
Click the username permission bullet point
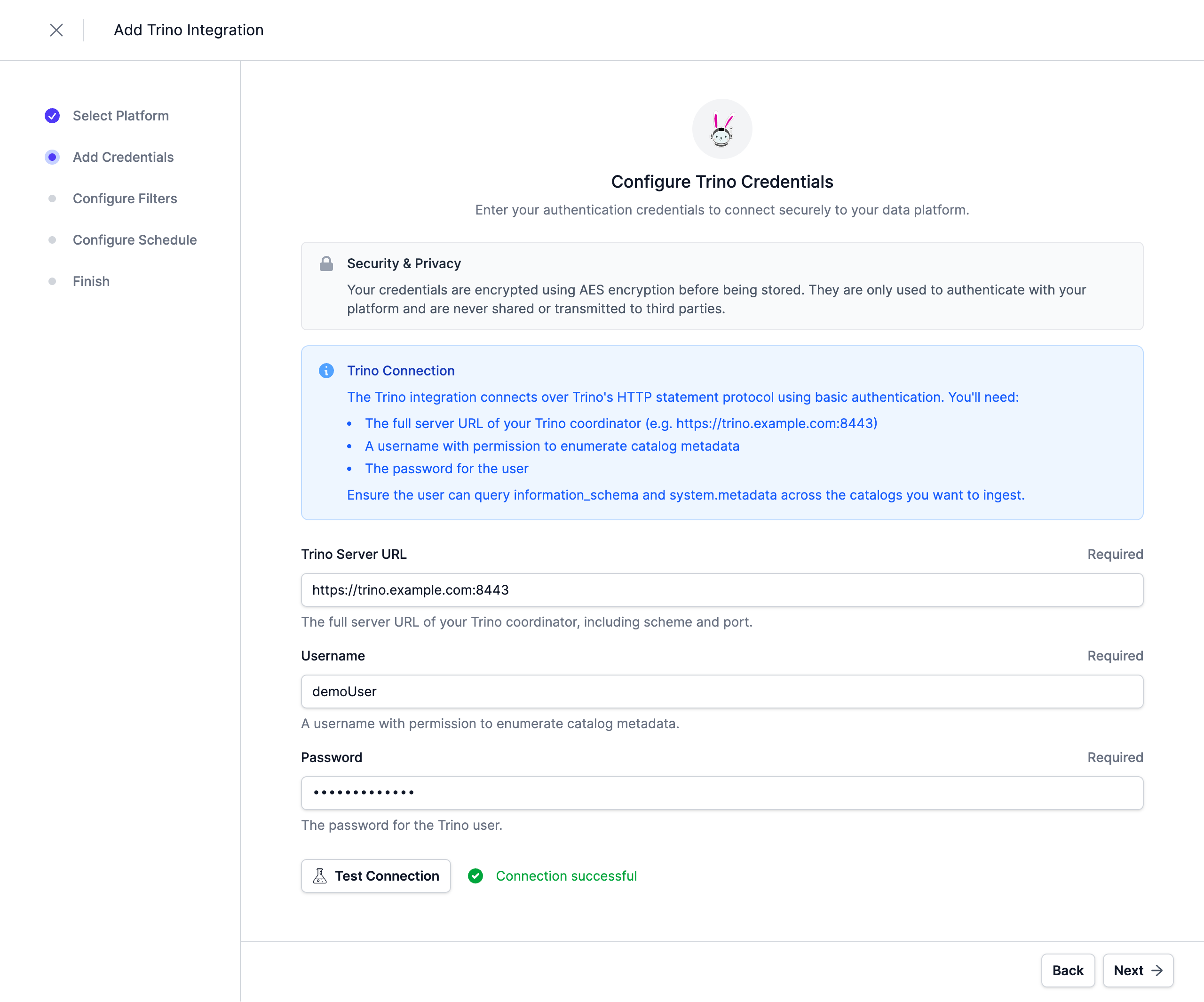point(552,446)
